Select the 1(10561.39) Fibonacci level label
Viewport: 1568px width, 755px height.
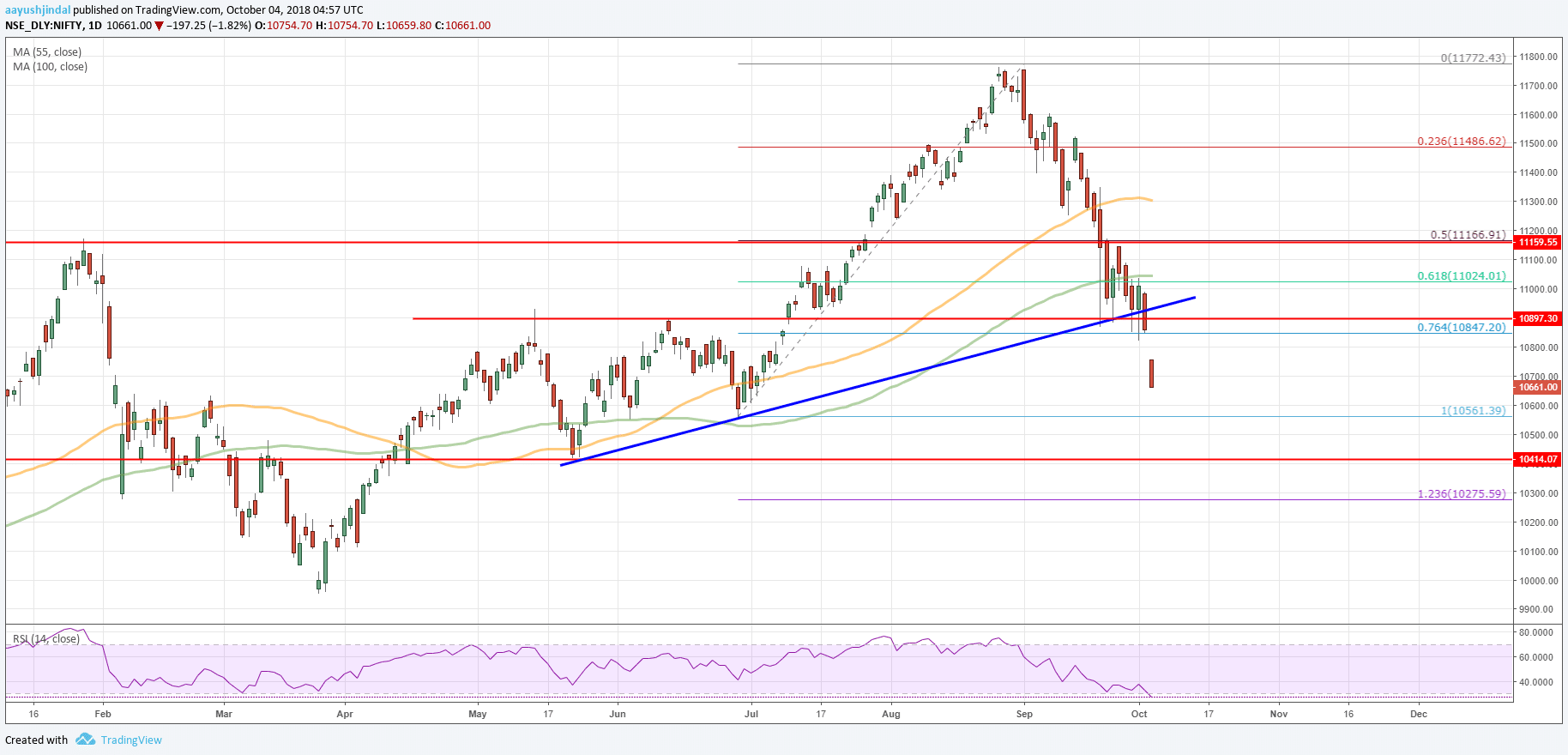coord(1473,411)
